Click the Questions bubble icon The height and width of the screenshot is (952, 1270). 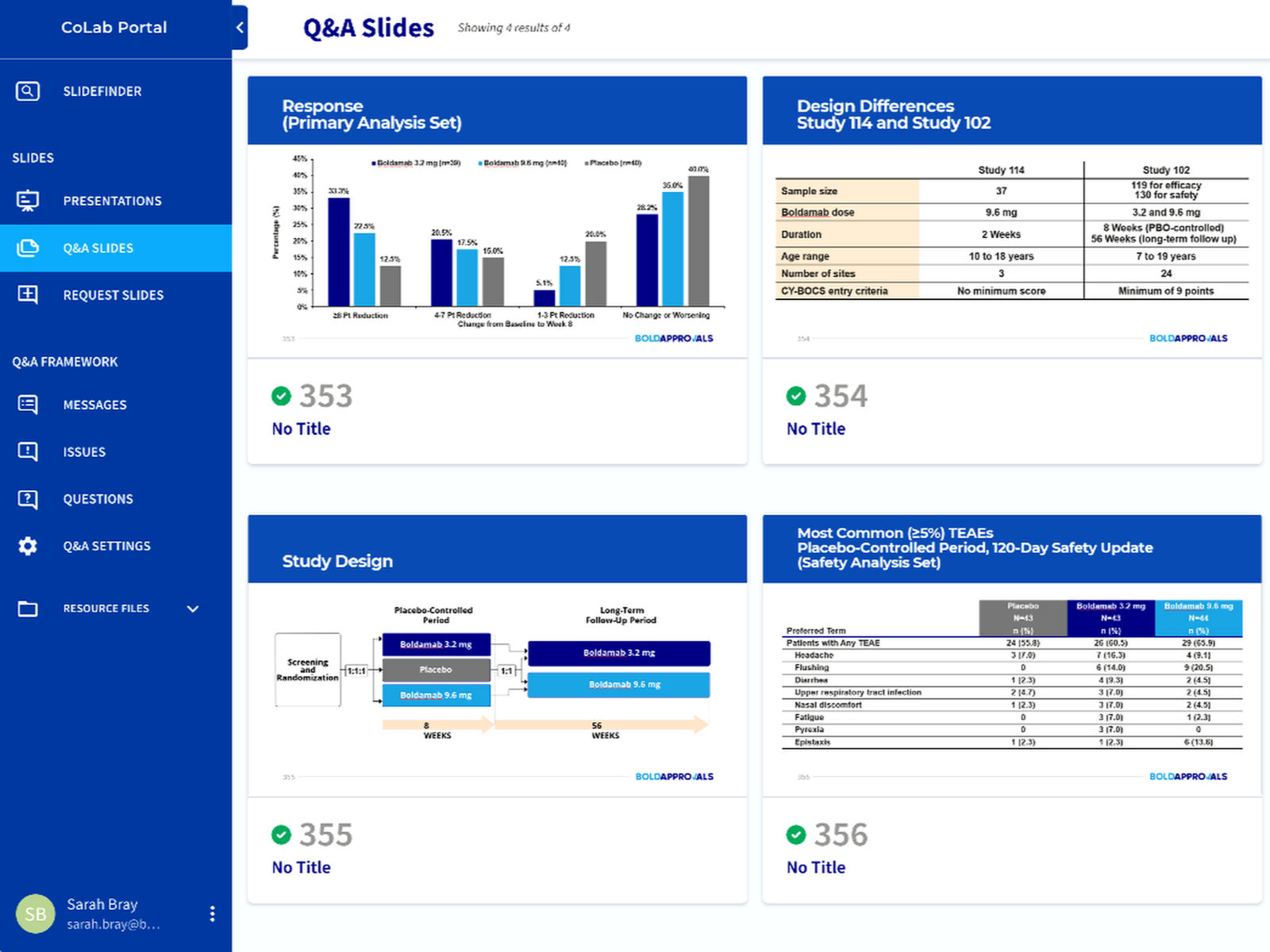pyautogui.click(x=28, y=499)
